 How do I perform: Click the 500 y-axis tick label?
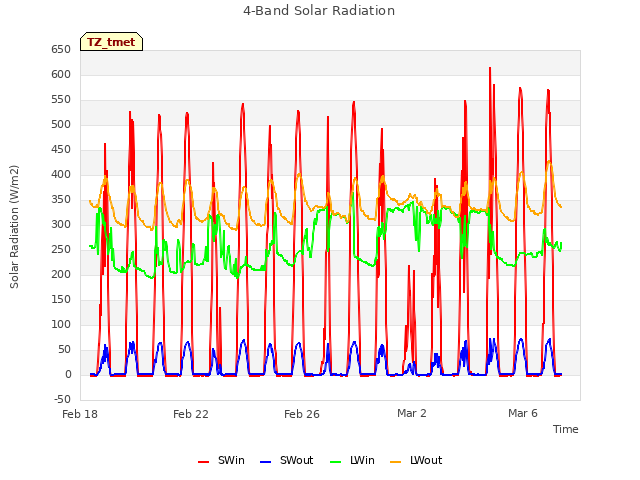(x=61, y=124)
